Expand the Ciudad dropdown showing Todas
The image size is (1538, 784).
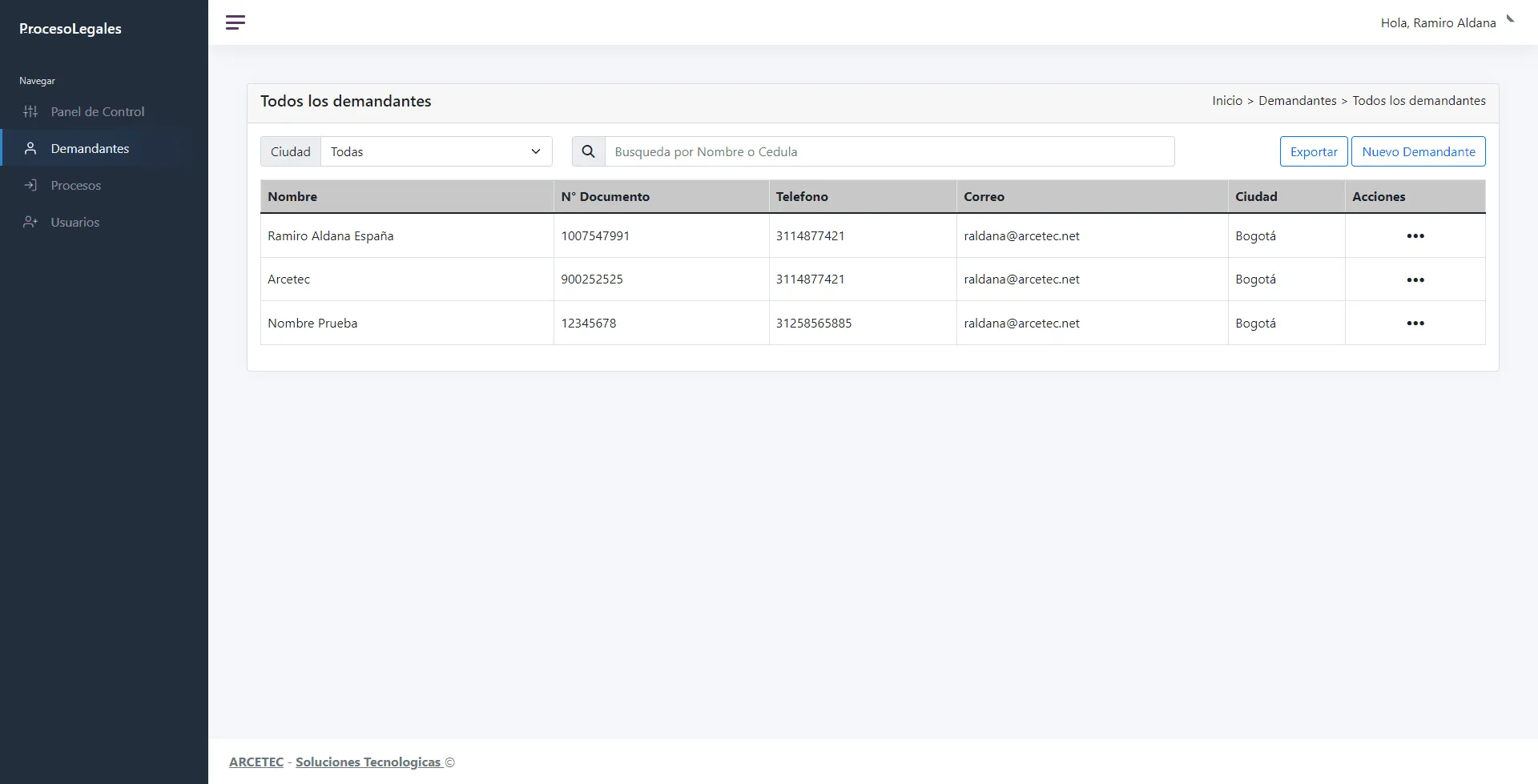(x=436, y=151)
